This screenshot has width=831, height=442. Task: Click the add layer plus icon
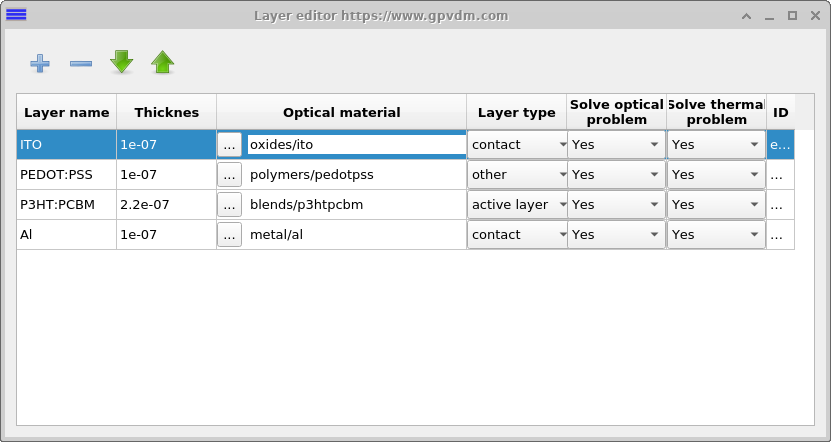(x=40, y=64)
